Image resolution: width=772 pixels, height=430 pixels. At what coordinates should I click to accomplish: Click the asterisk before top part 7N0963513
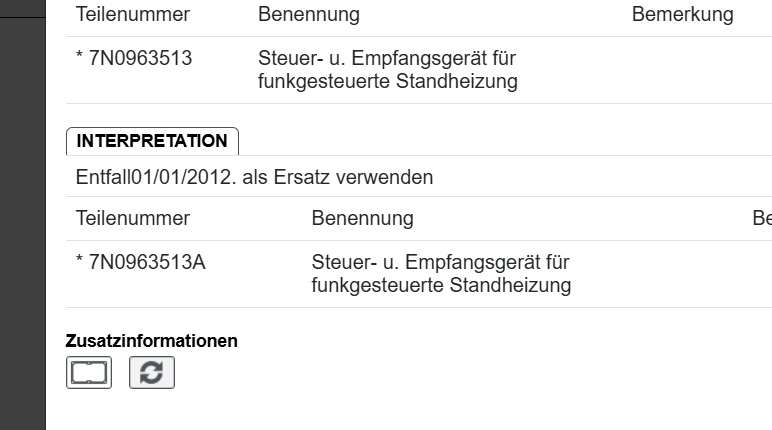(x=80, y=60)
